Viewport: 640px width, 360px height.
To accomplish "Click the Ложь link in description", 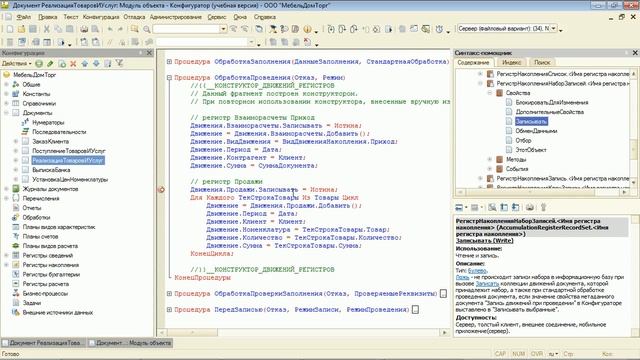I will pos(462,277).
